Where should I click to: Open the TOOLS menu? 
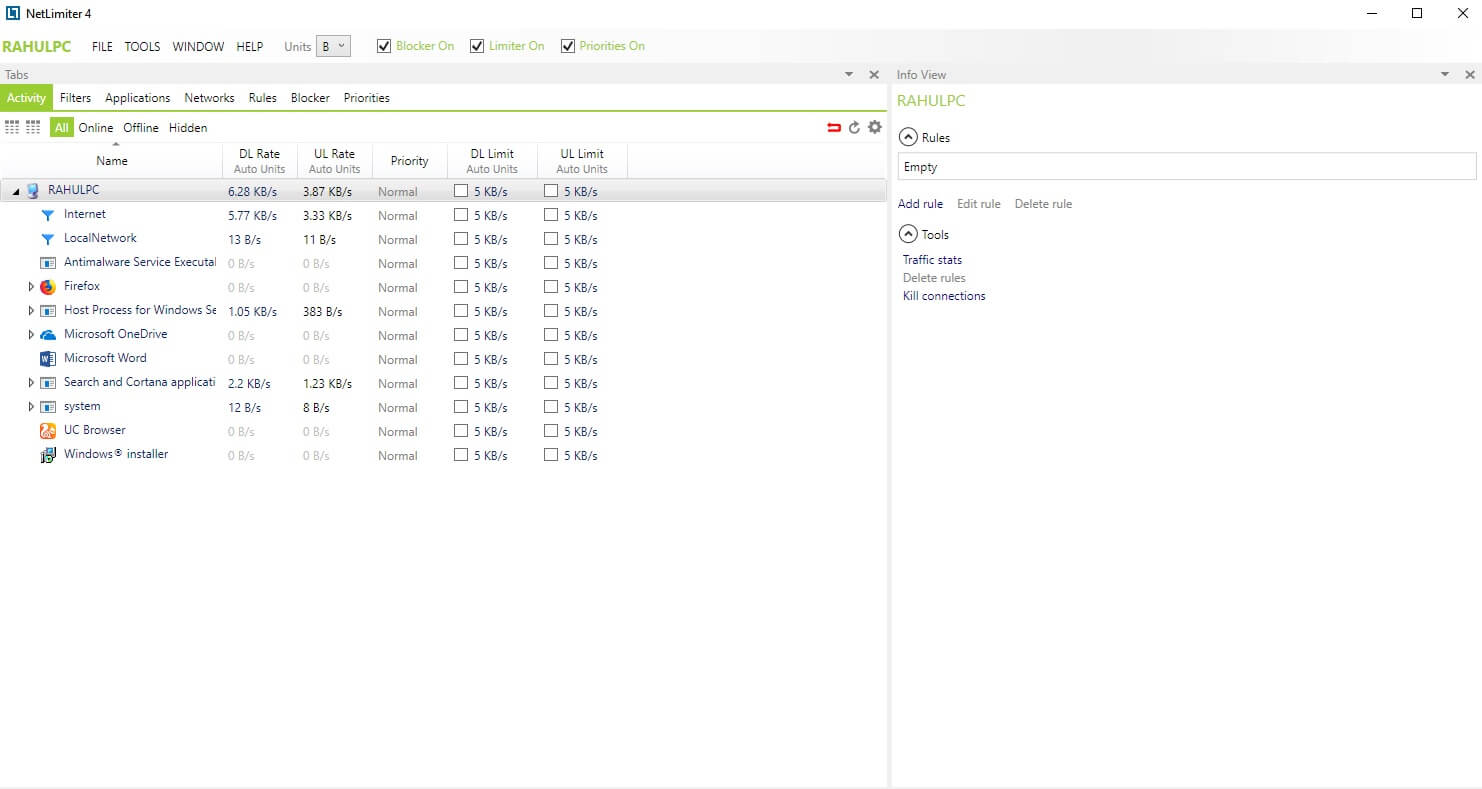click(142, 47)
